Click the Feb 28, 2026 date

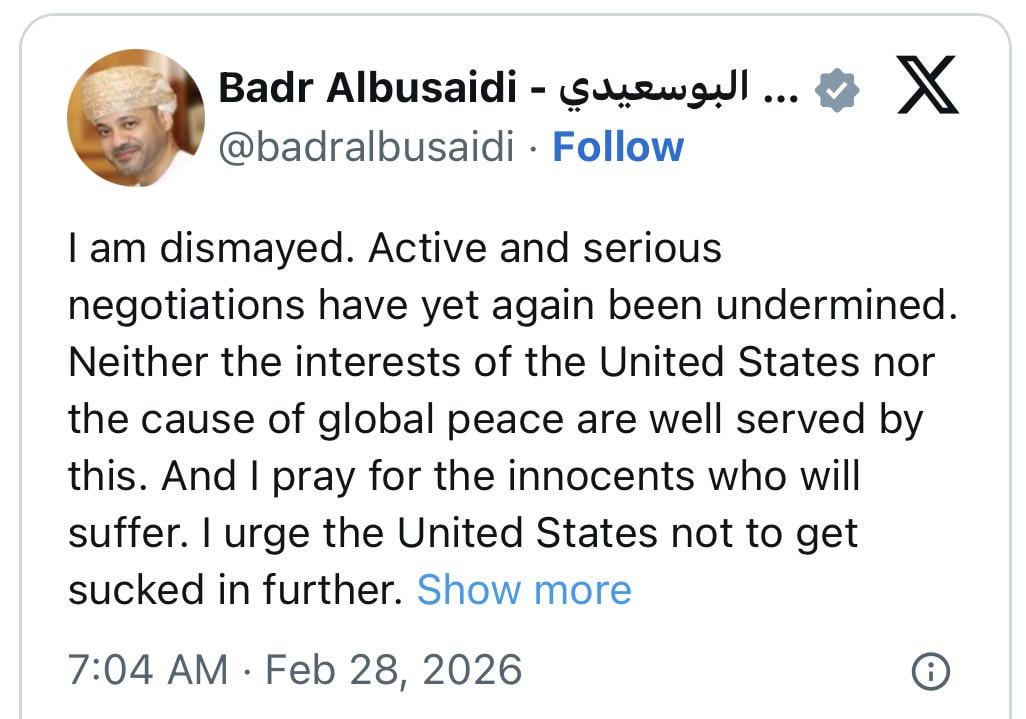point(394,669)
